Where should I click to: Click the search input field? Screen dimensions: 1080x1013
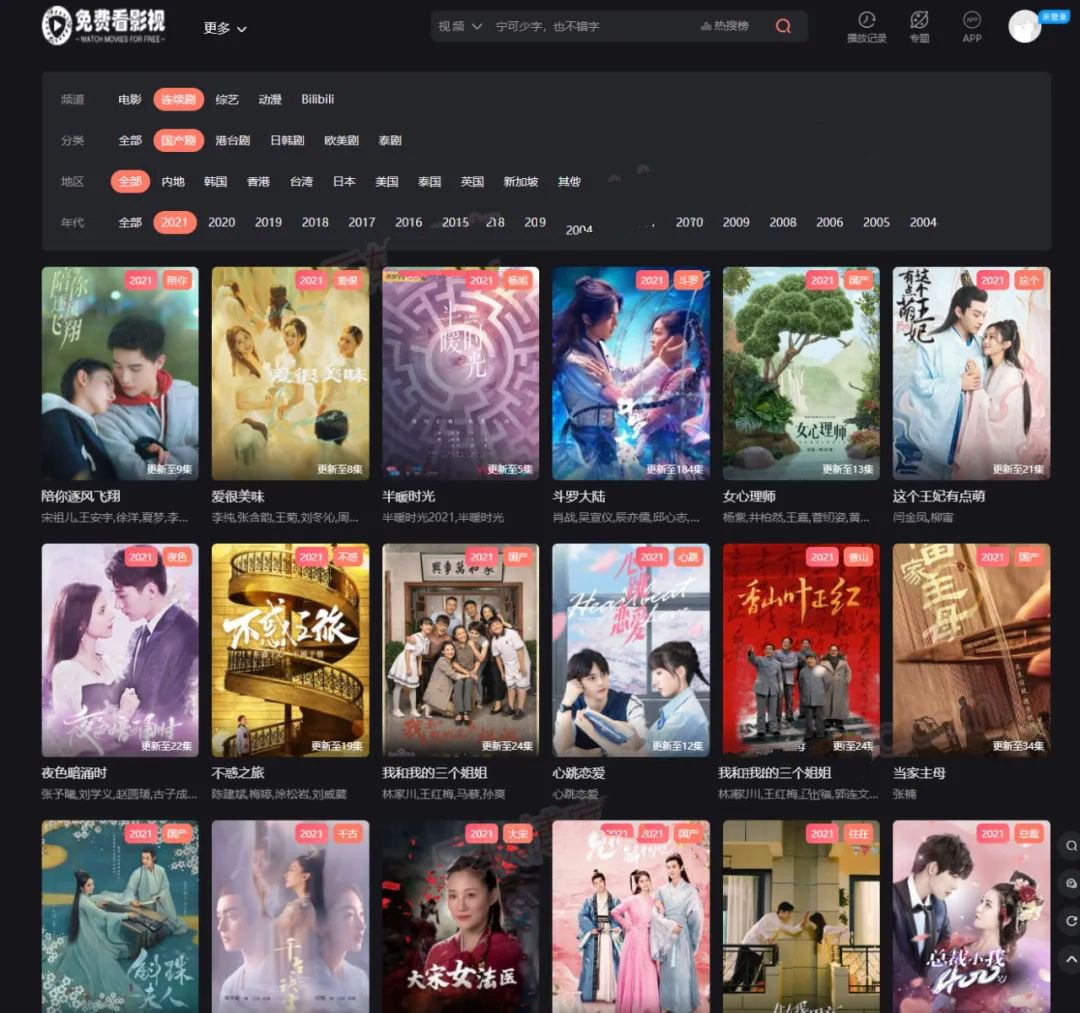coord(592,26)
